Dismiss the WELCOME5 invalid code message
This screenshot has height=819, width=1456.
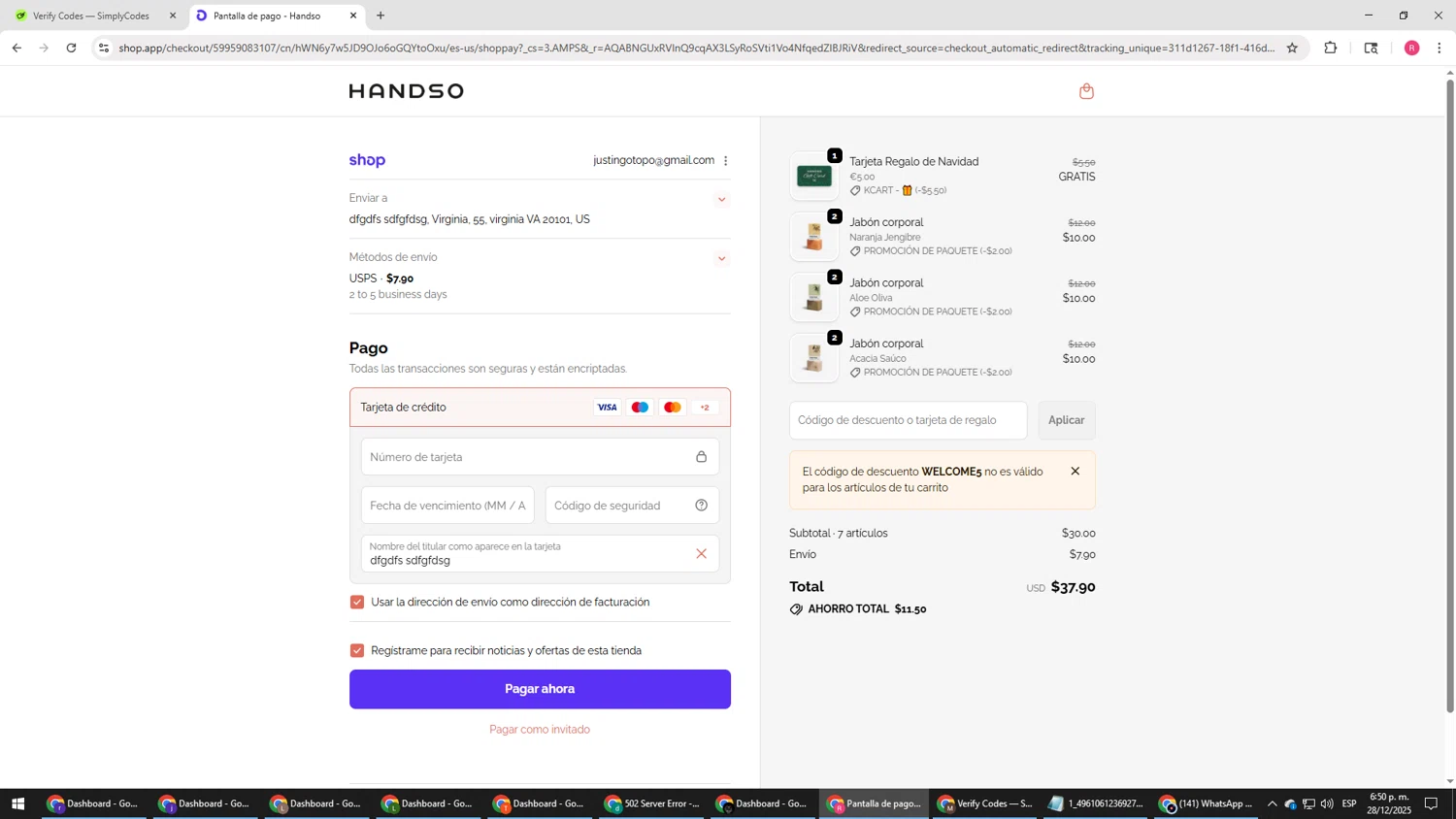tap(1075, 472)
